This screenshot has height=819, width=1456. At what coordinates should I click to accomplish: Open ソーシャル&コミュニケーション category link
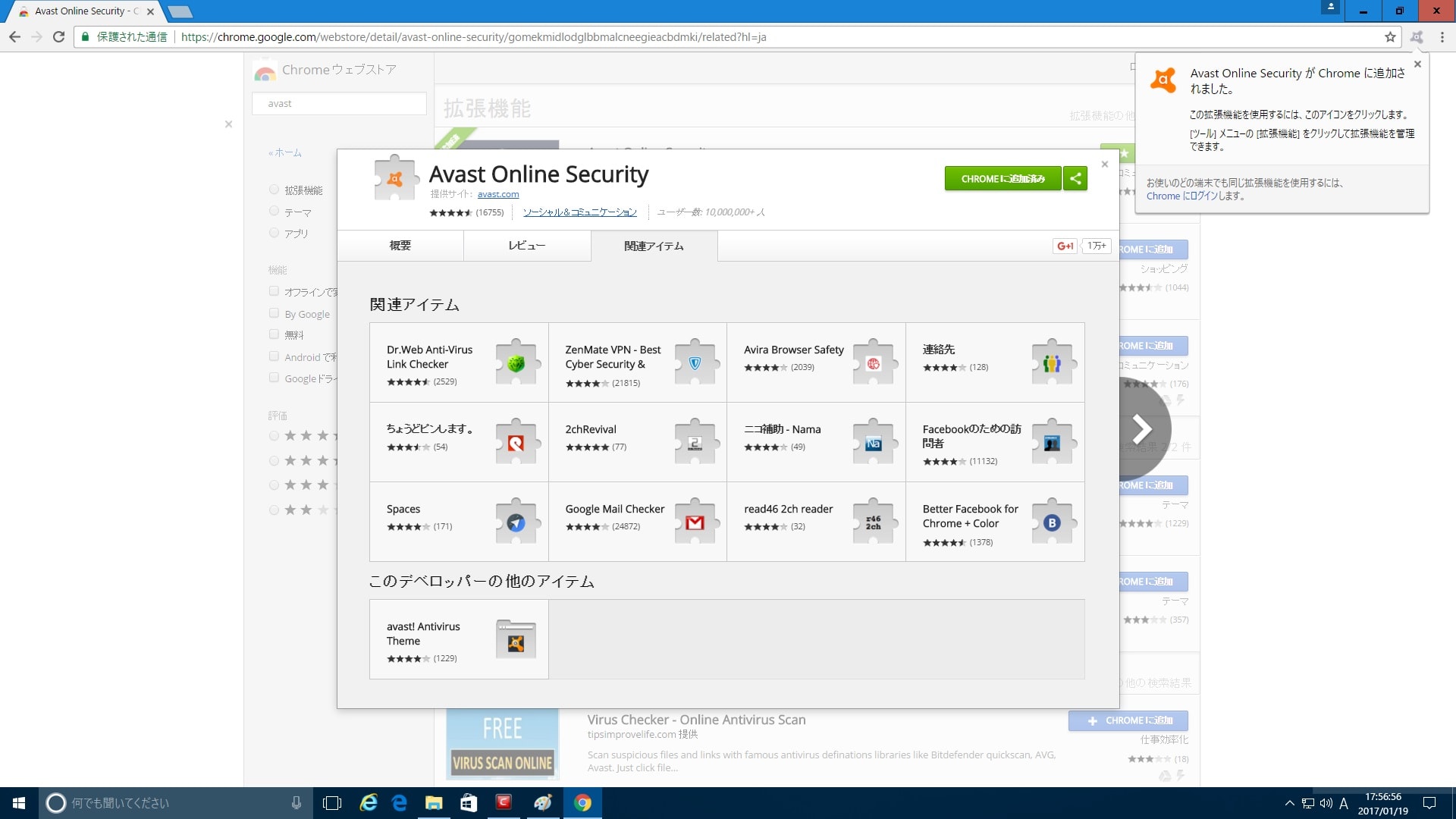[x=579, y=212]
